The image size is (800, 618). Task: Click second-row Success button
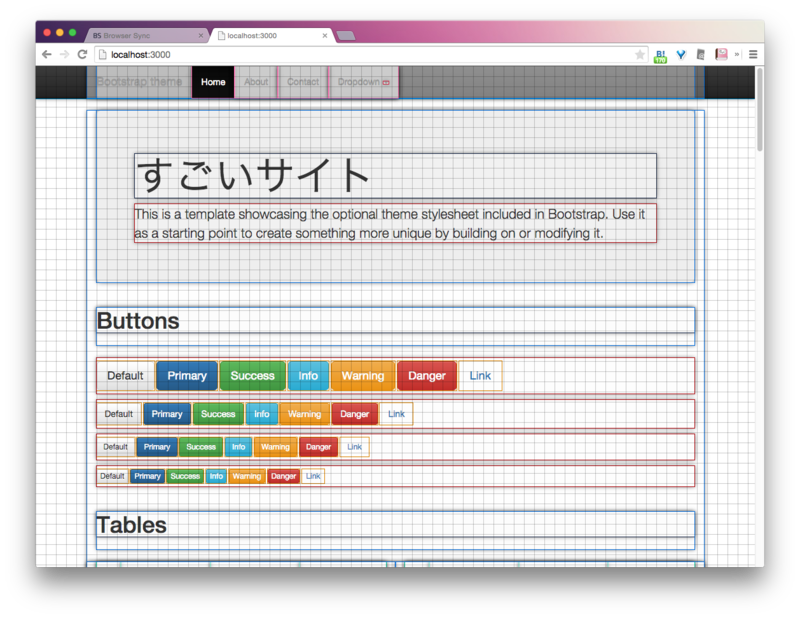tap(218, 414)
